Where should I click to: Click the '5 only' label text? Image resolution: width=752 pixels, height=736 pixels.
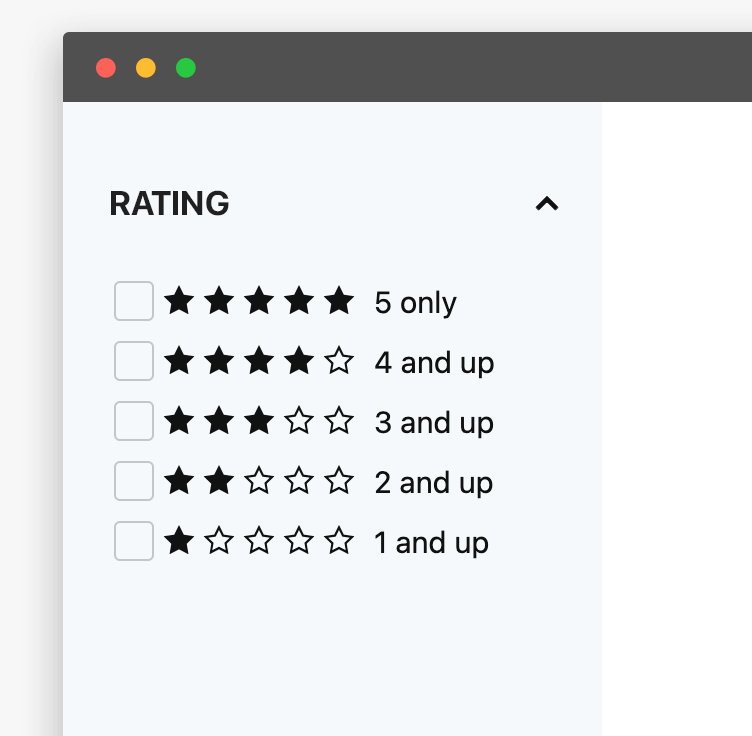(x=415, y=302)
